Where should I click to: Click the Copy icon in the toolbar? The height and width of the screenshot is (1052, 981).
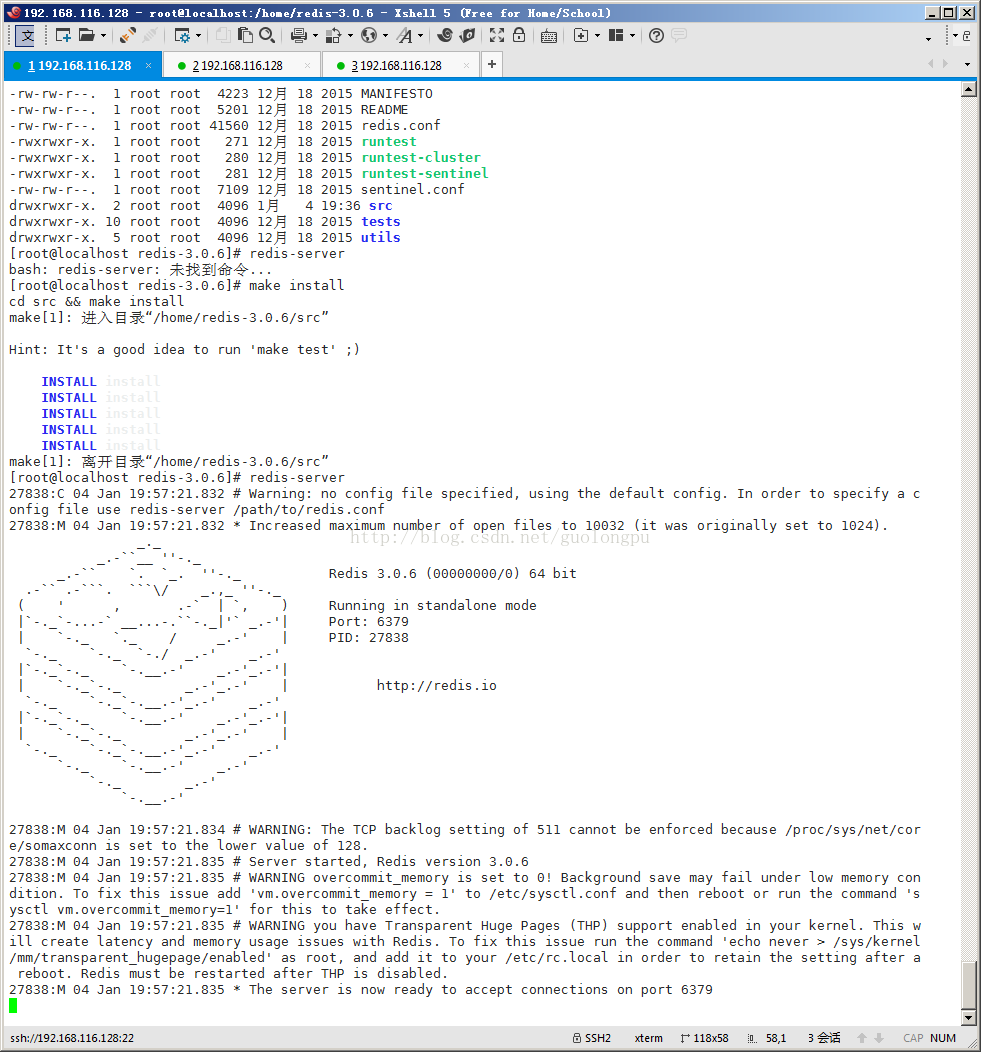[x=223, y=36]
